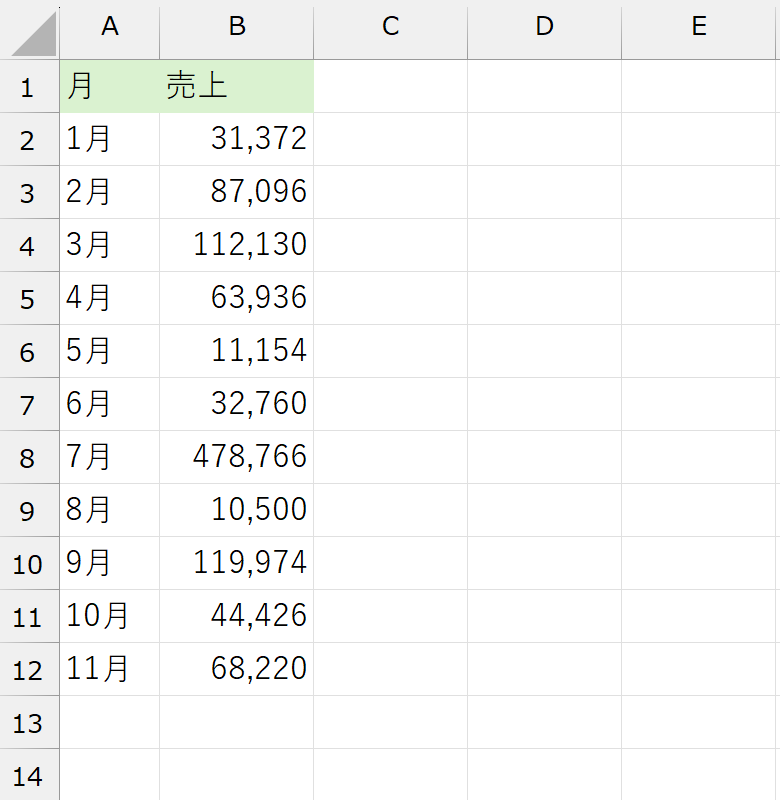Click the 11月 cell
This screenshot has height=800, width=780.
(x=110, y=670)
